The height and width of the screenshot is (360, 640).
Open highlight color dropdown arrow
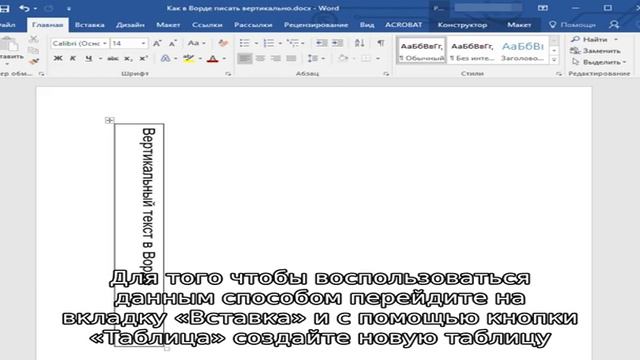[200, 59]
